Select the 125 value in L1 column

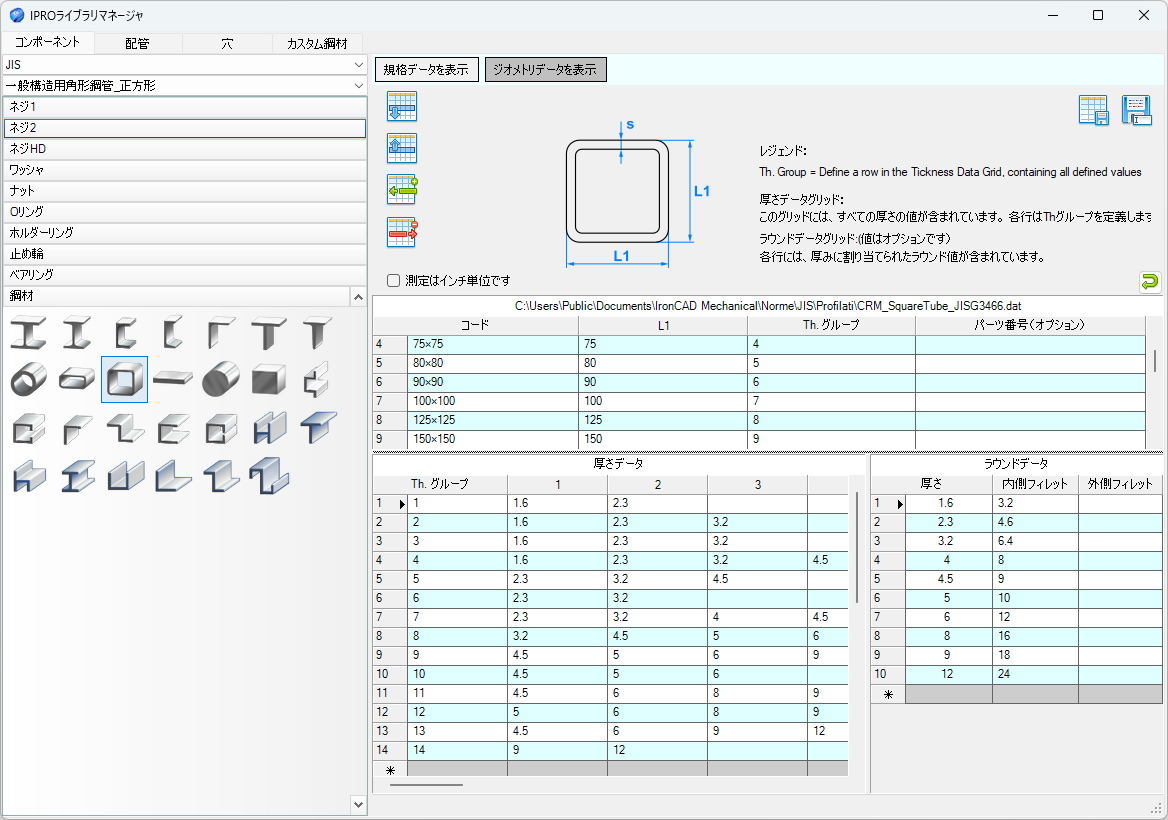(x=663, y=420)
